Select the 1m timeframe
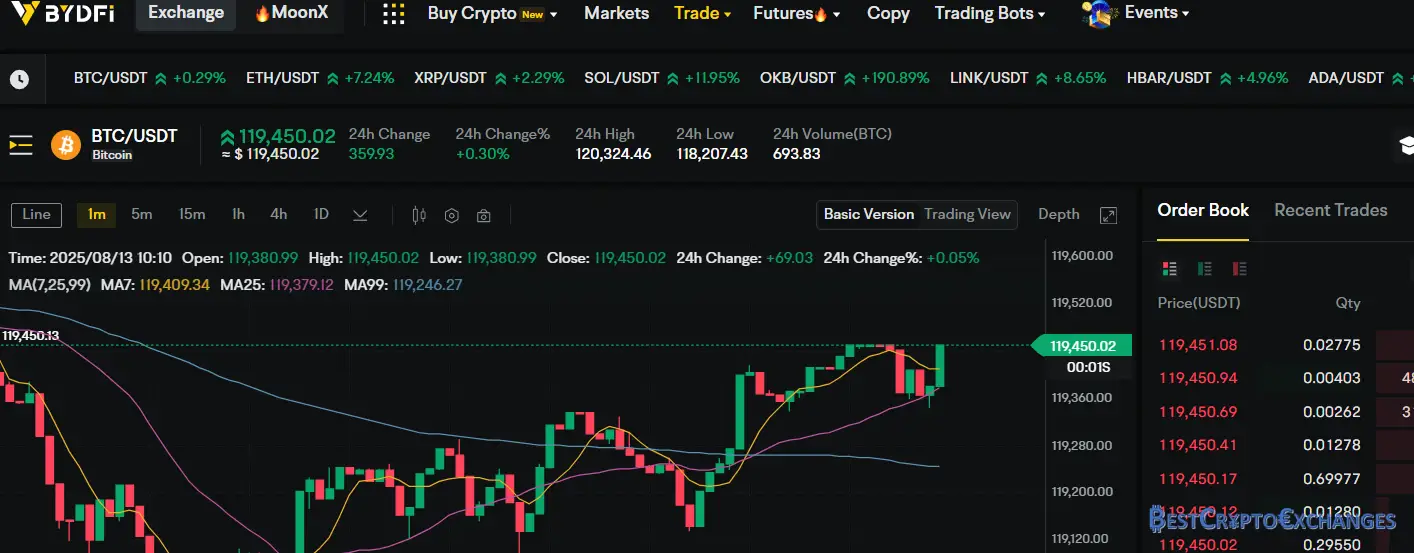 pos(97,214)
